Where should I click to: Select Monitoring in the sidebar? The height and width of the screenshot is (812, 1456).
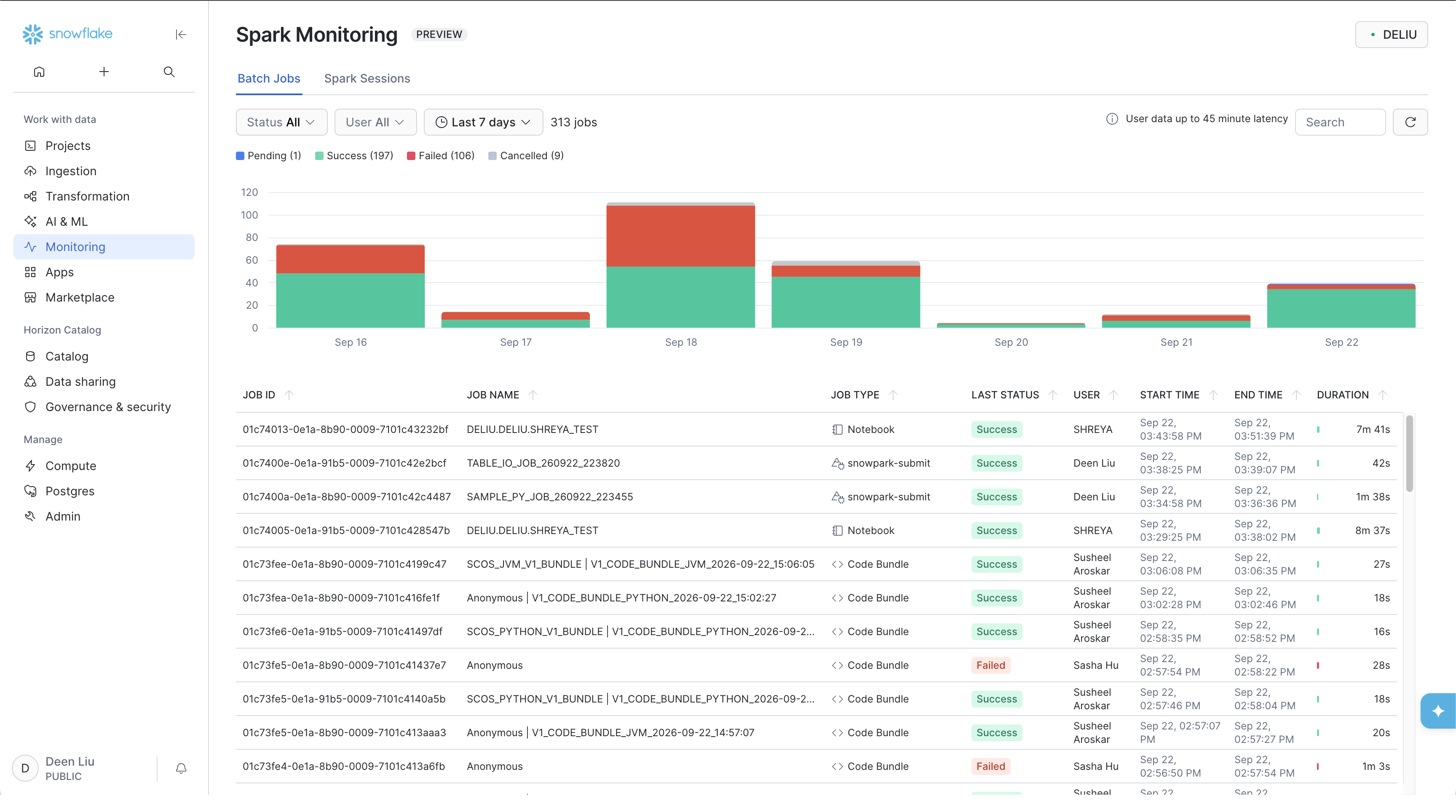click(104, 247)
